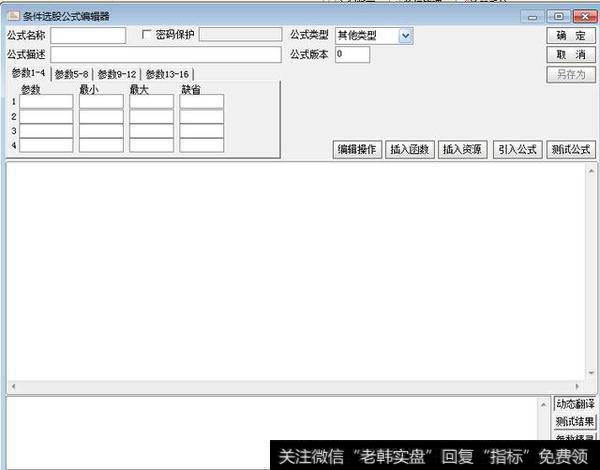Image resolution: width=600 pixels, height=470 pixels.
Task: Click the formula editor window title icon
Action: tap(13, 16)
